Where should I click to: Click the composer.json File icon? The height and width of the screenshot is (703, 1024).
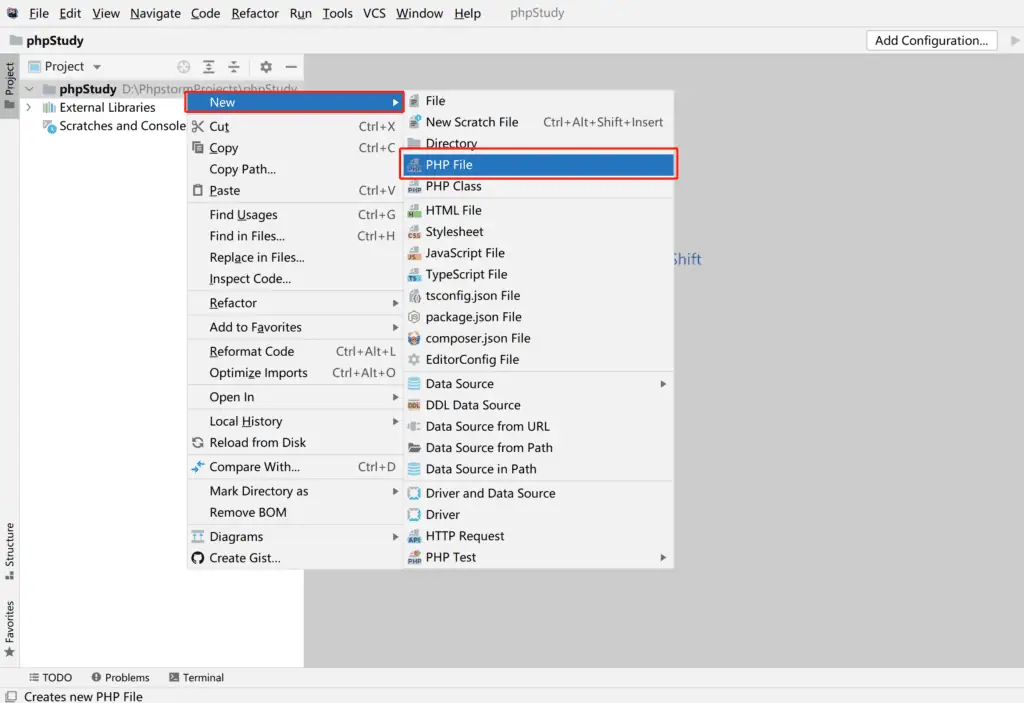click(x=415, y=338)
